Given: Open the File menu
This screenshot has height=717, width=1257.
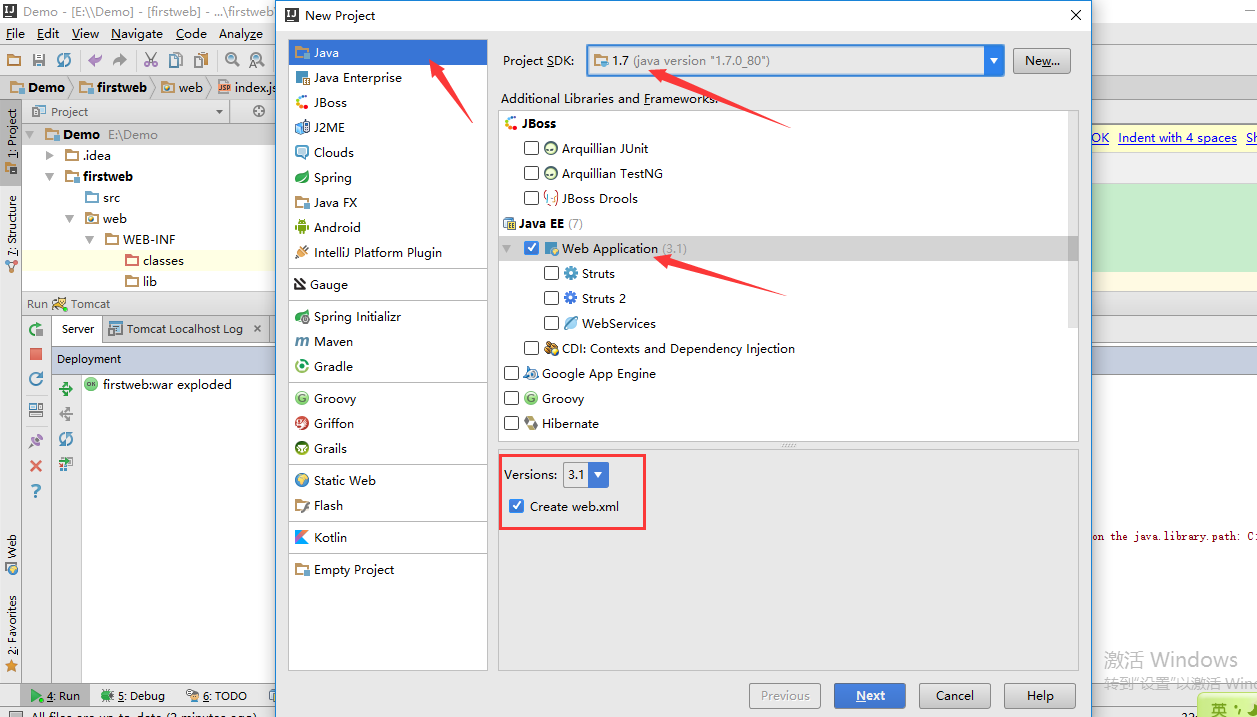Looking at the screenshot, I should tap(15, 33).
